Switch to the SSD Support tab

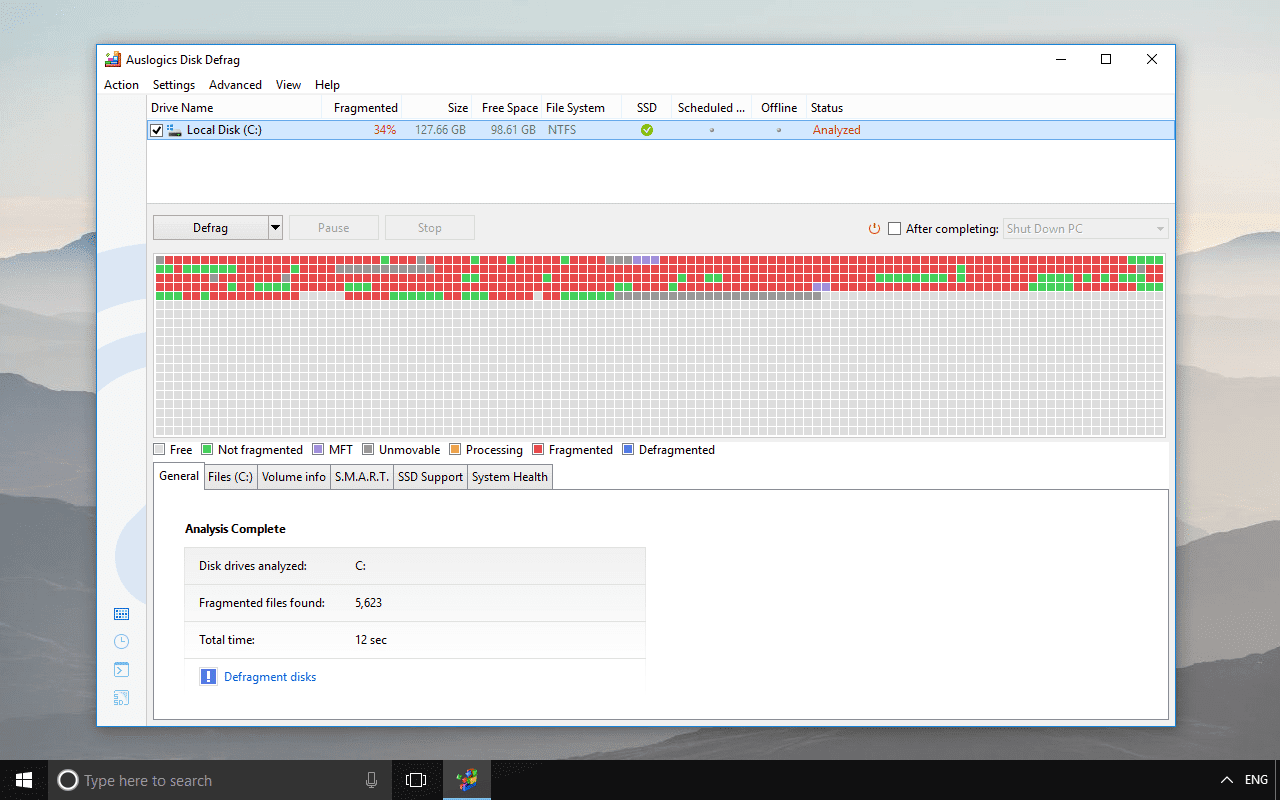[430, 477]
